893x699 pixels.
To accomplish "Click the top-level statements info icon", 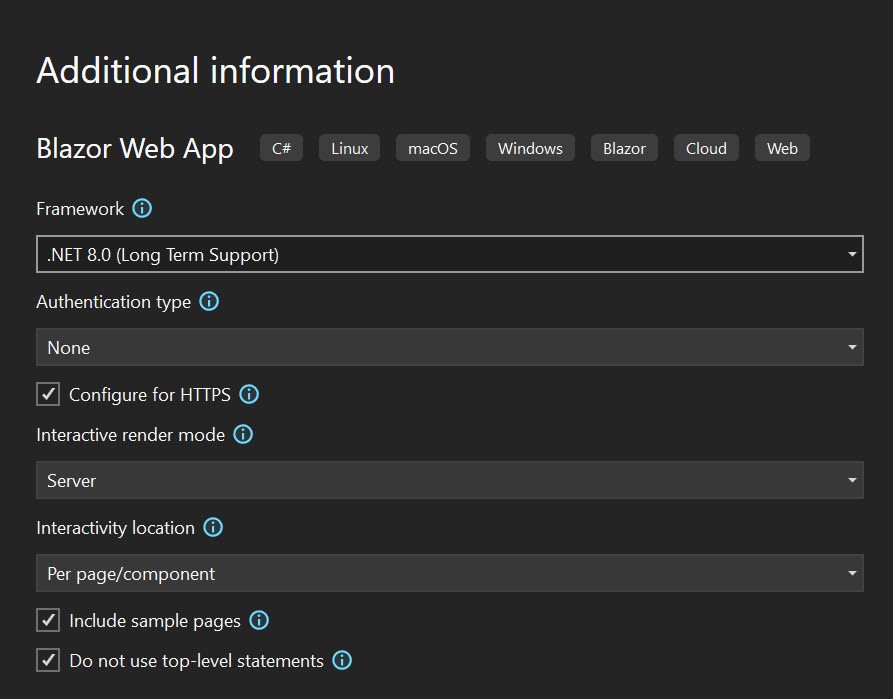I will pyautogui.click(x=342, y=661).
